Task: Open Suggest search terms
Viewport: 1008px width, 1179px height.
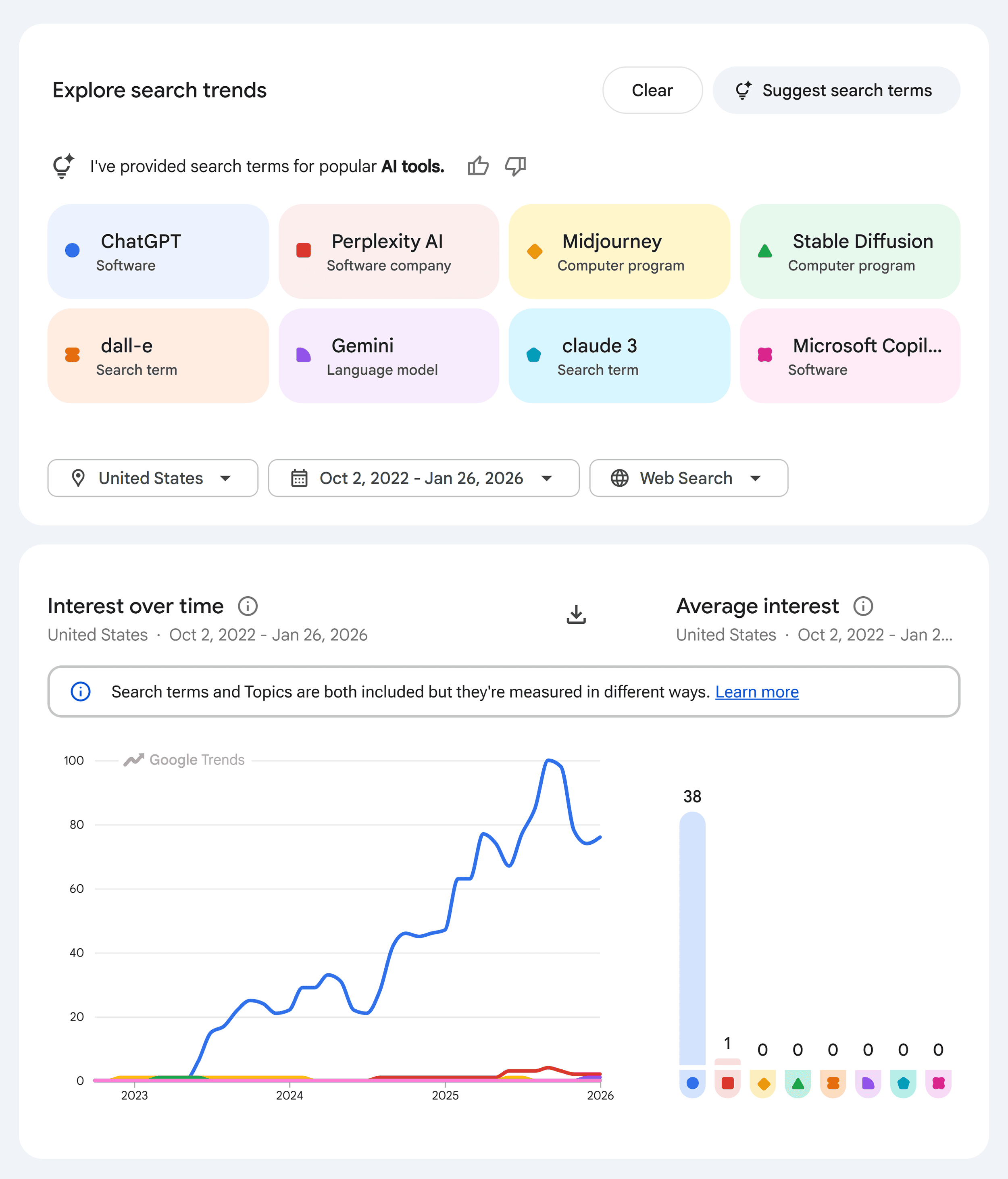Action: click(x=835, y=90)
